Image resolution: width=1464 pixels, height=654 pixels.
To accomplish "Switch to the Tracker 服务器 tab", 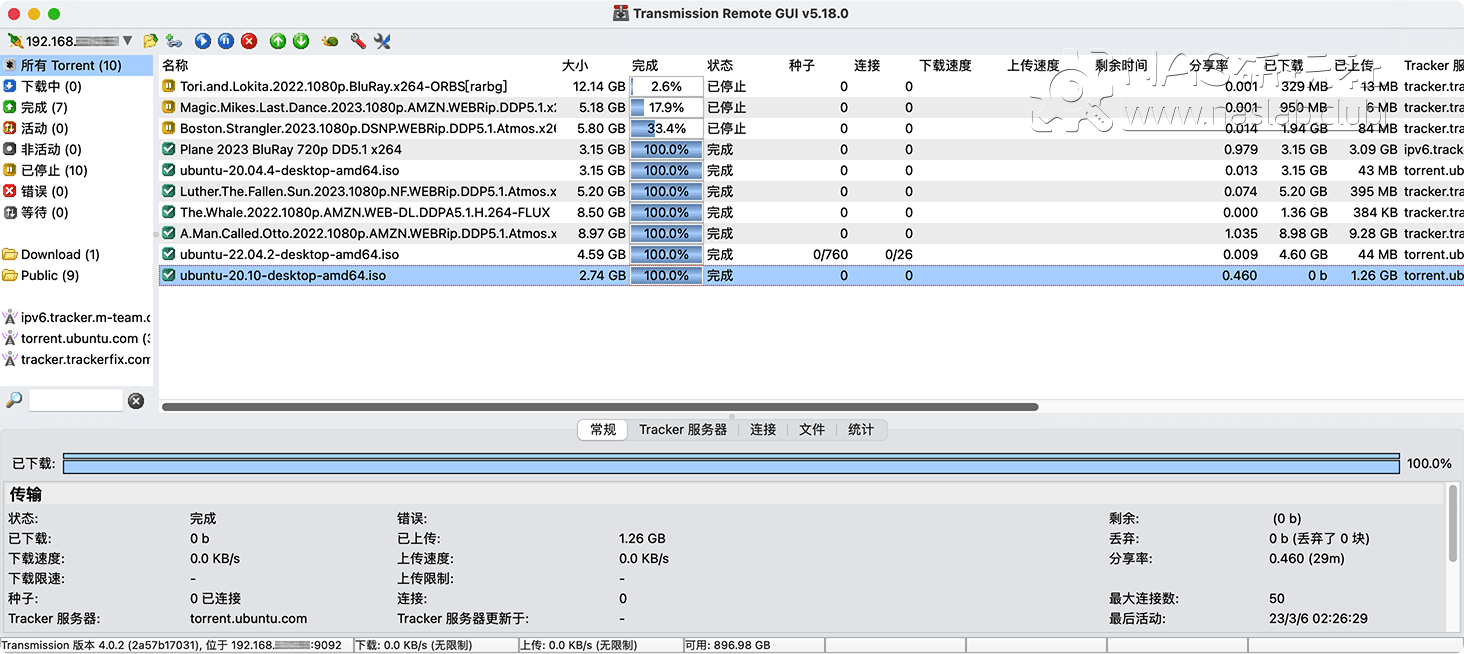I will 682,429.
